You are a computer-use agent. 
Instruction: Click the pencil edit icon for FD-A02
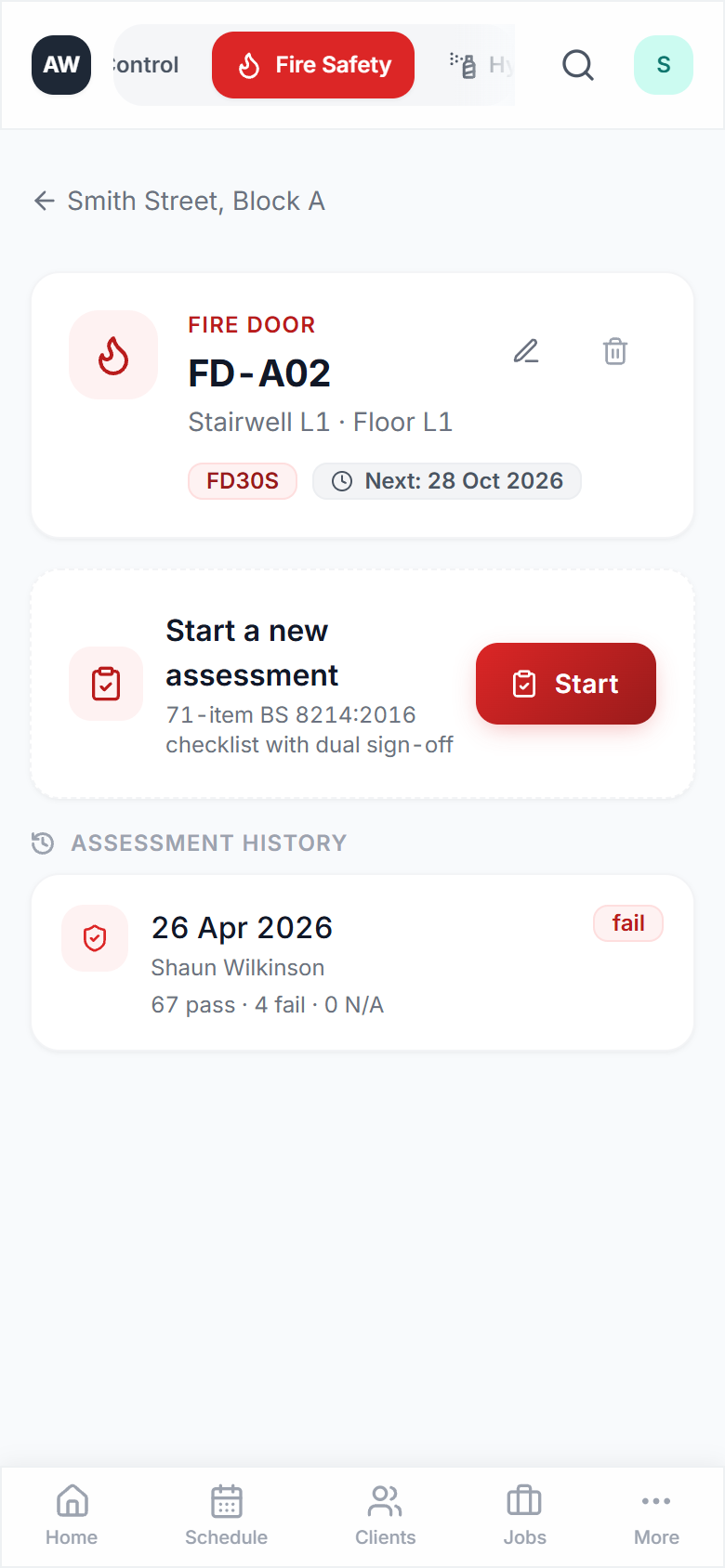coord(526,351)
